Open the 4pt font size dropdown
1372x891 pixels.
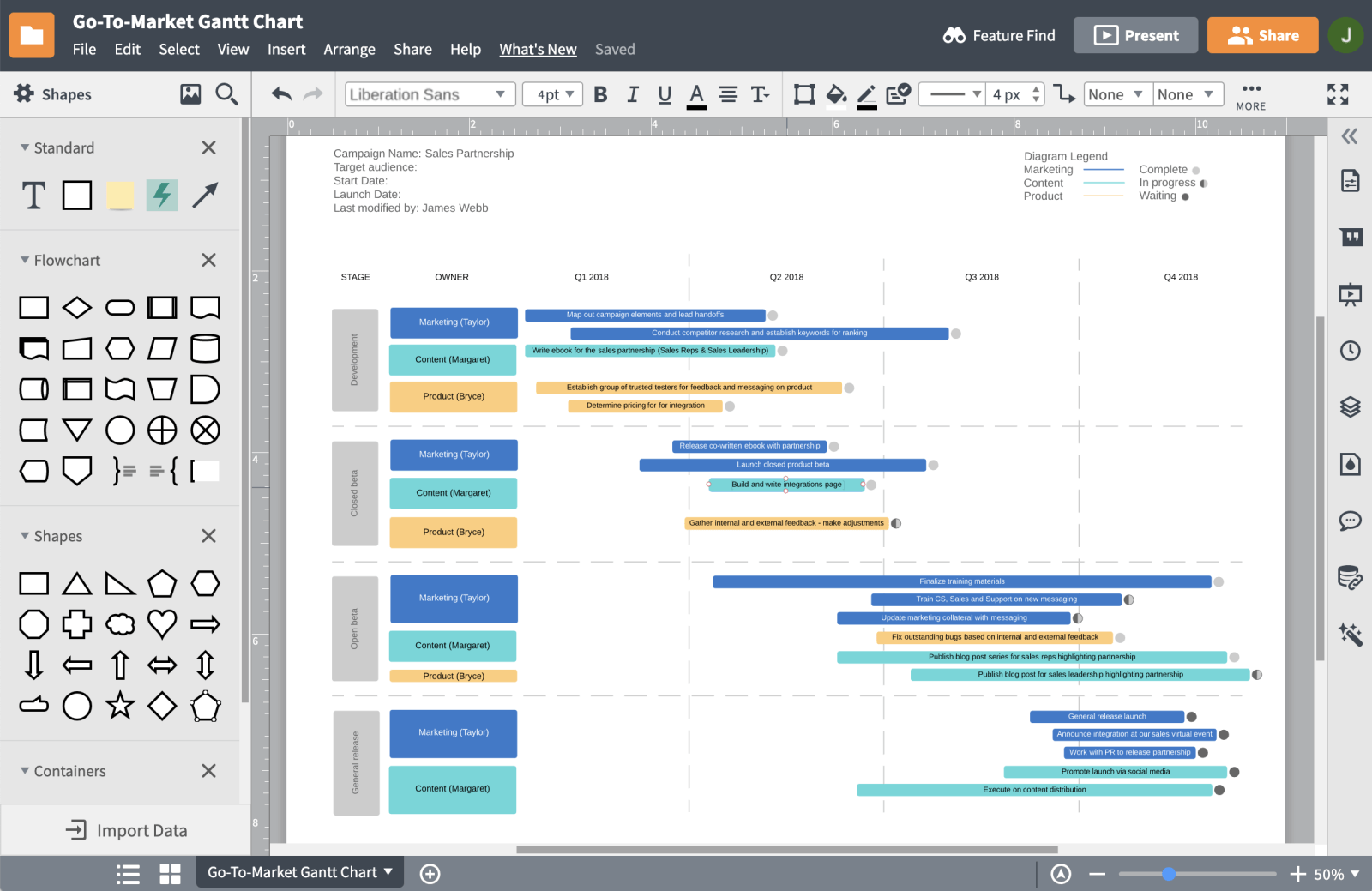point(552,94)
